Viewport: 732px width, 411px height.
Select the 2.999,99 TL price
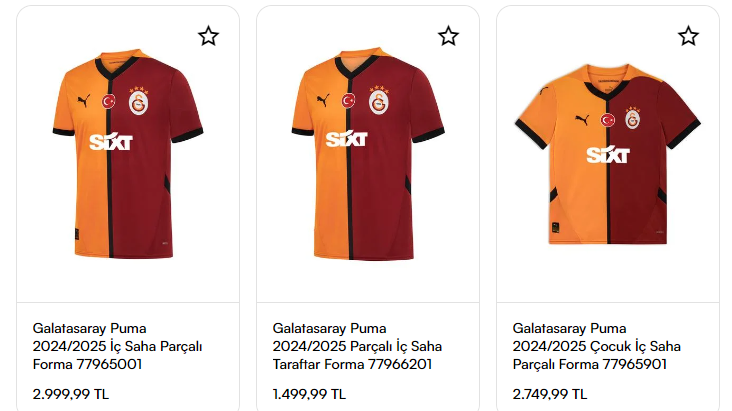pyautogui.click(x=70, y=394)
